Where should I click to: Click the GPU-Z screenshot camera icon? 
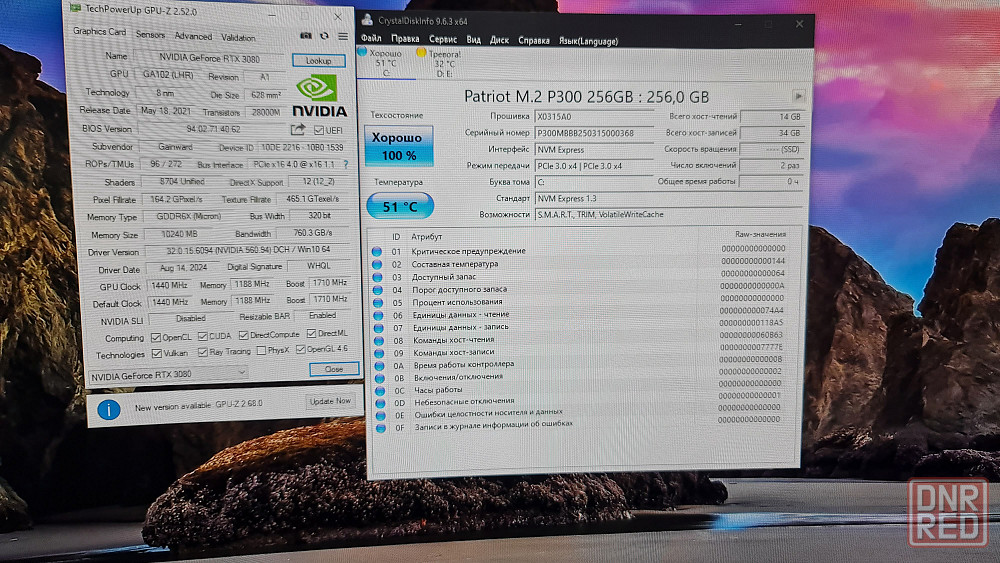(306, 36)
